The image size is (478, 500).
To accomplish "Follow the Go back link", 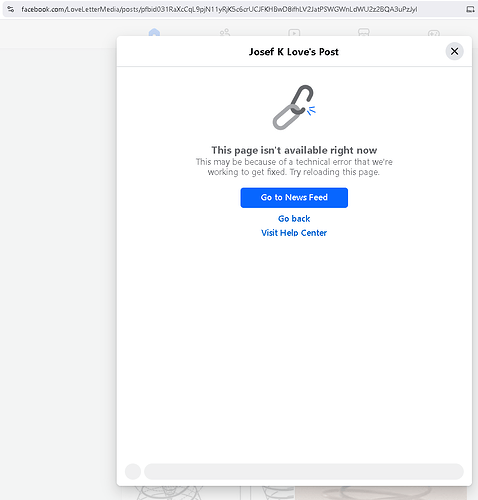I will click(x=294, y=219).
